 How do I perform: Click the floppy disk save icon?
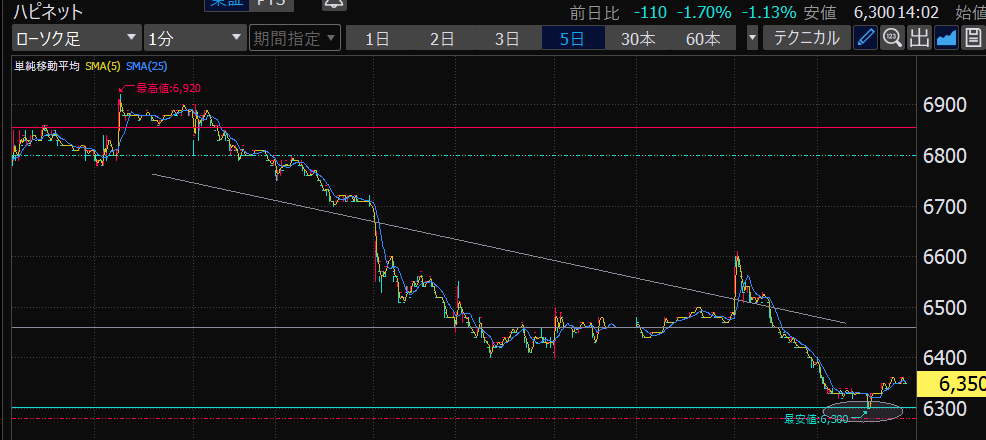(x=973, y=39)
